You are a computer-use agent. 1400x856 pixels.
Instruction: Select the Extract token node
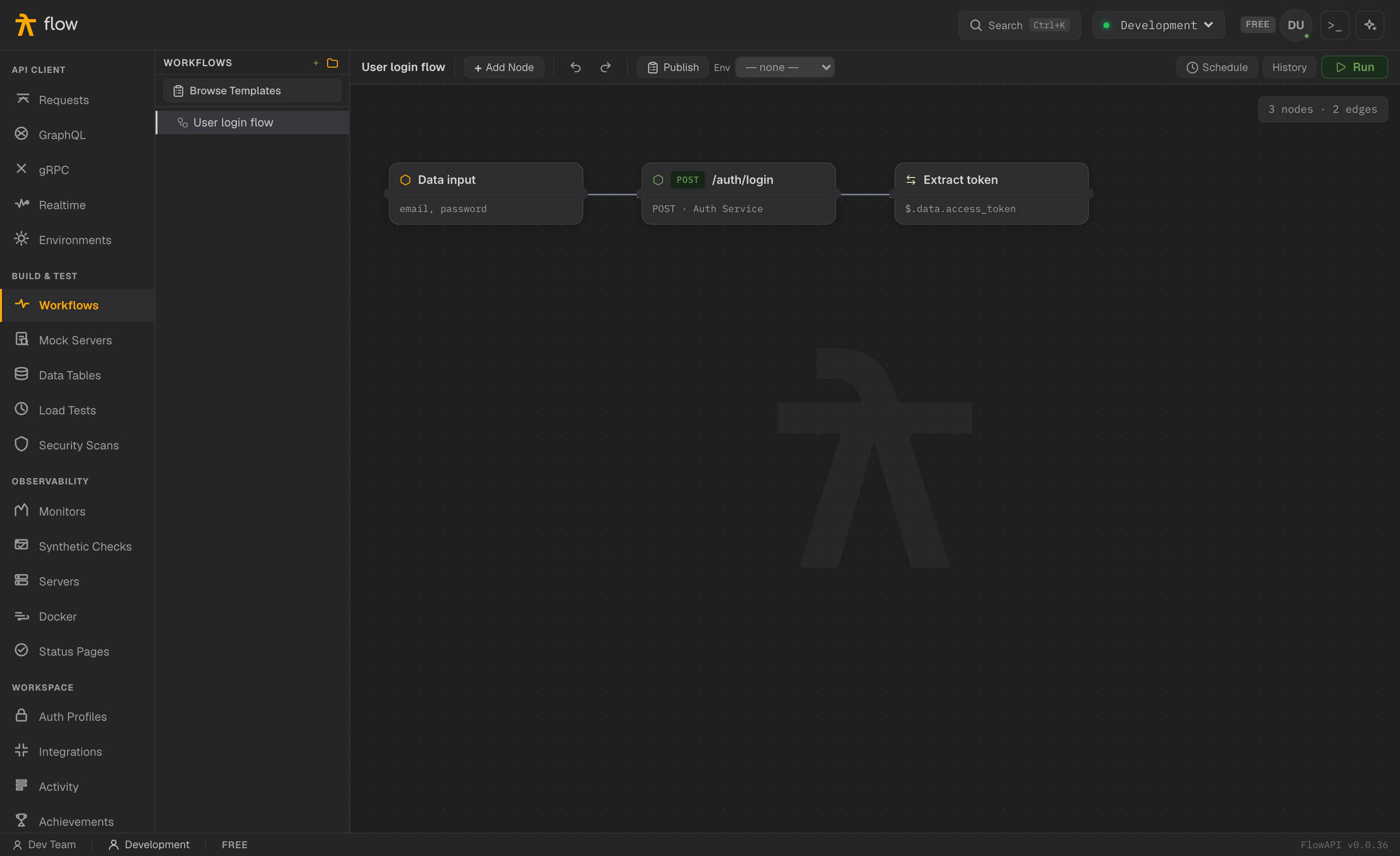[x=992, y=194]
